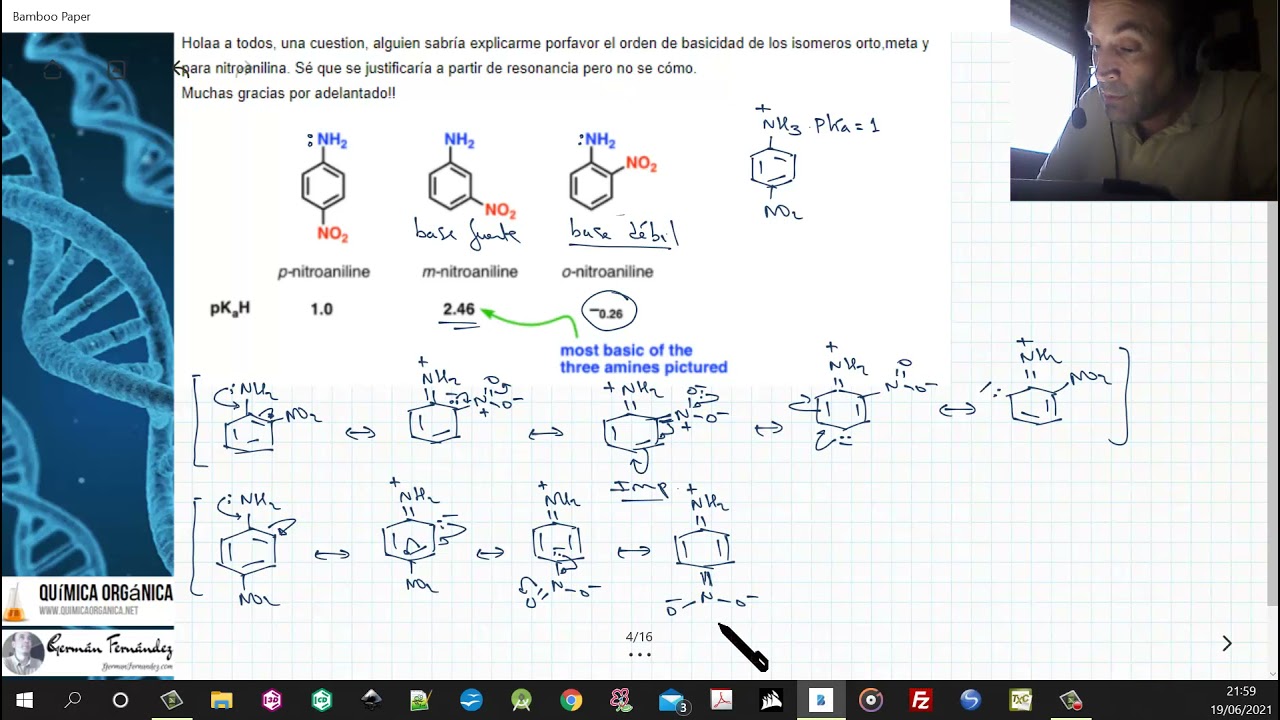Click the faint image icon over the DNA sidebar
This screenshot has height=720, width=1280.
pyautogui.click(x=116, y=69)
